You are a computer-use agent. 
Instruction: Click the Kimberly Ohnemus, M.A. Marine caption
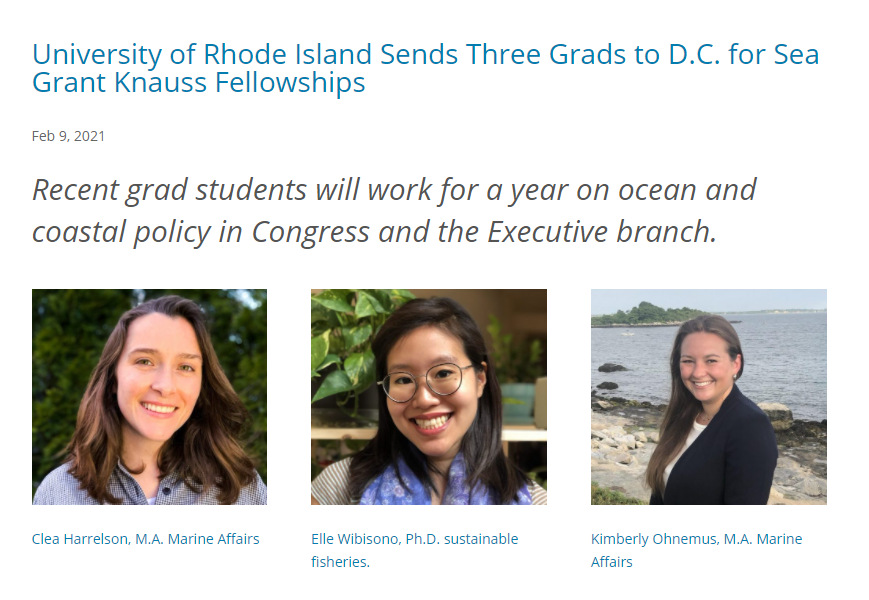click(696, 539)
